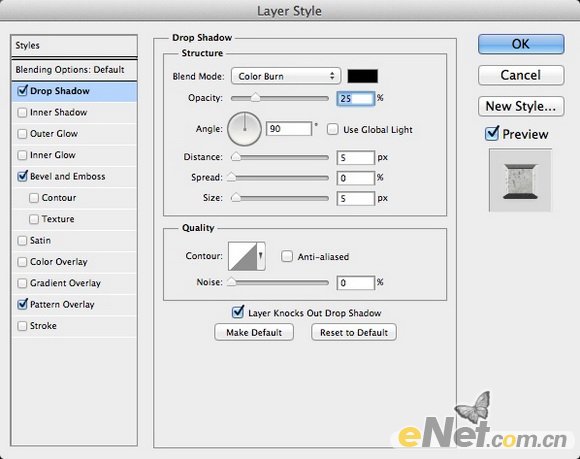Click the Angle dial control
580x459 pixels.
[245, 129]
